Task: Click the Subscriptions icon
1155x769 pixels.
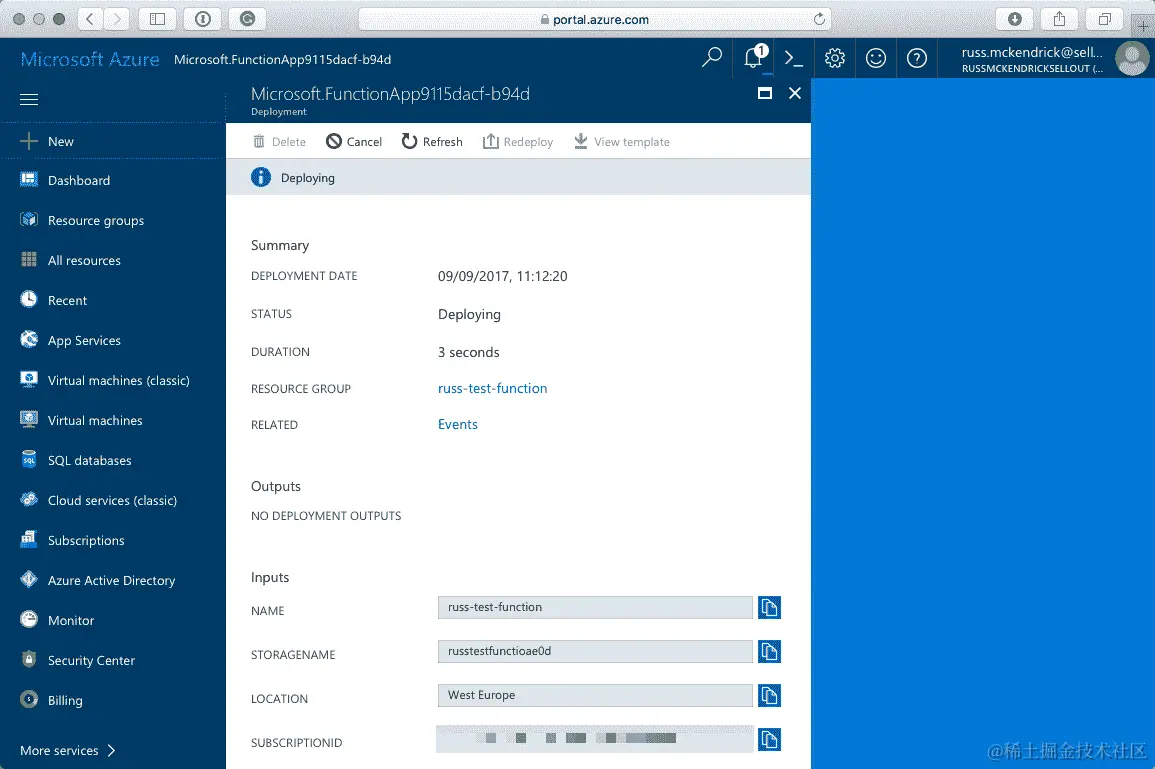Action: (29, 539)
